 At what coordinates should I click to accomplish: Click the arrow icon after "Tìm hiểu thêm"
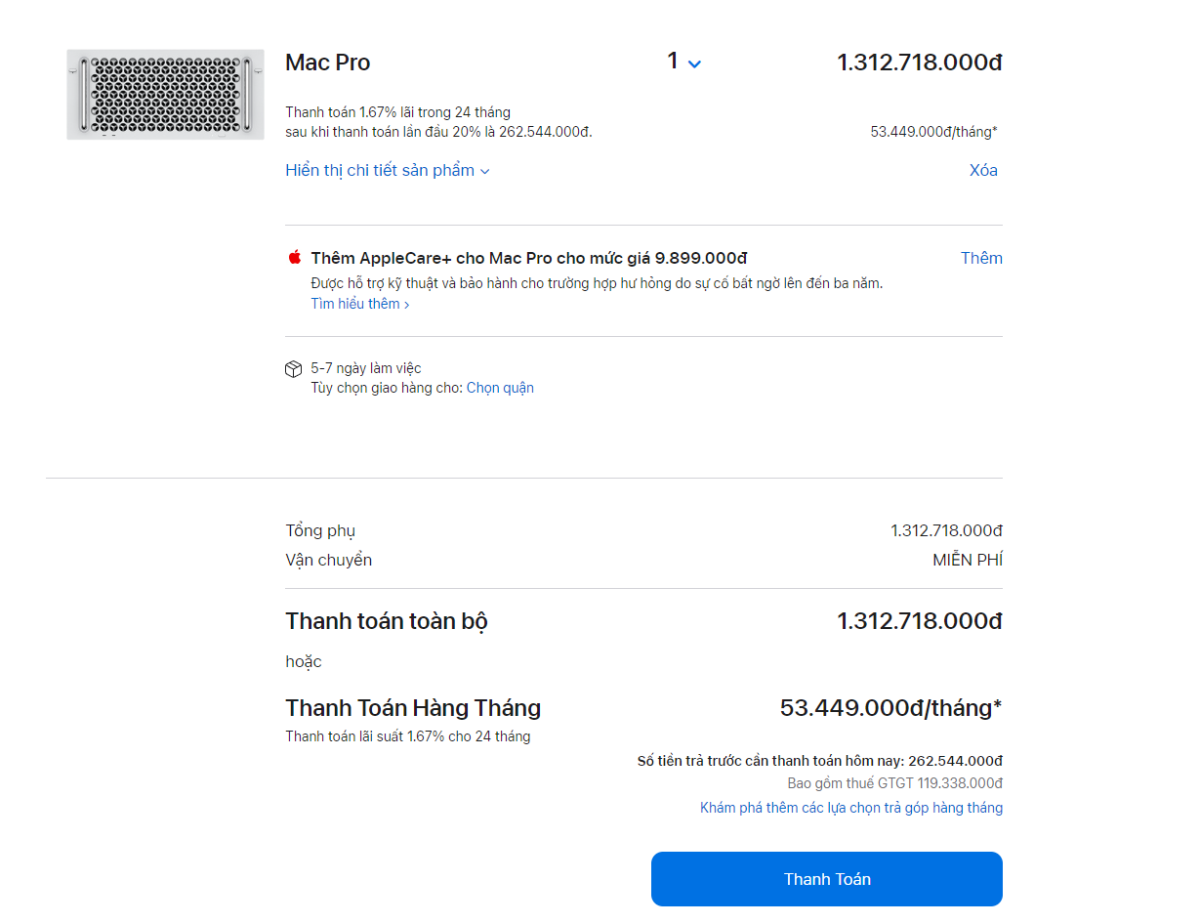click(406, 303)
